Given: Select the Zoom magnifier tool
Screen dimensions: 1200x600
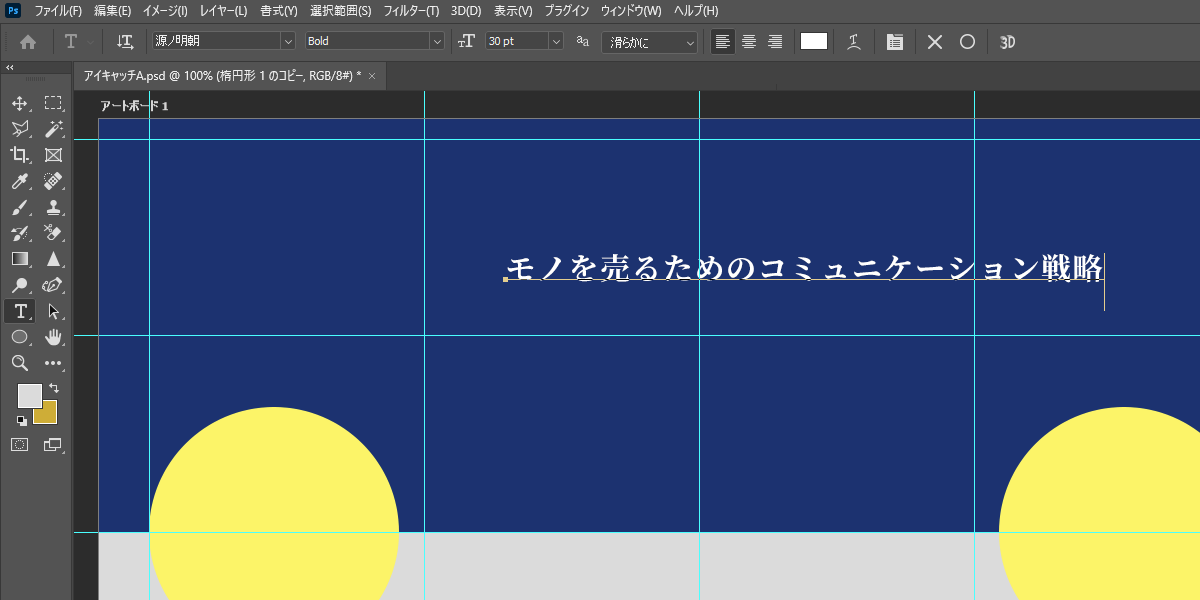Looking at the screenshot, I should point(19,363).
